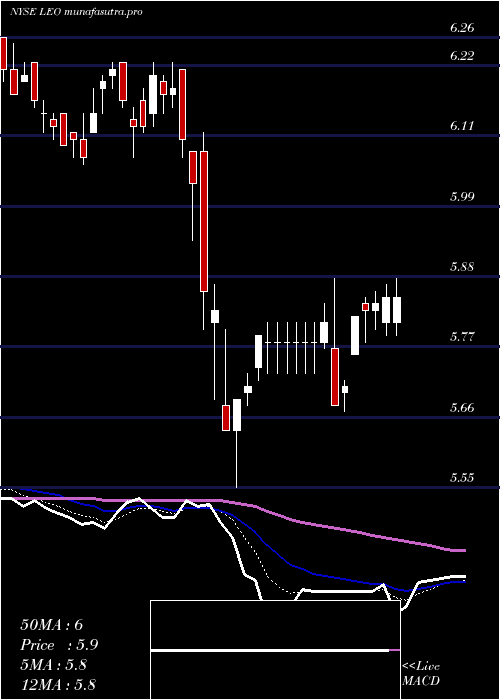Click the 5.88 price axis label

coord(462,267)
